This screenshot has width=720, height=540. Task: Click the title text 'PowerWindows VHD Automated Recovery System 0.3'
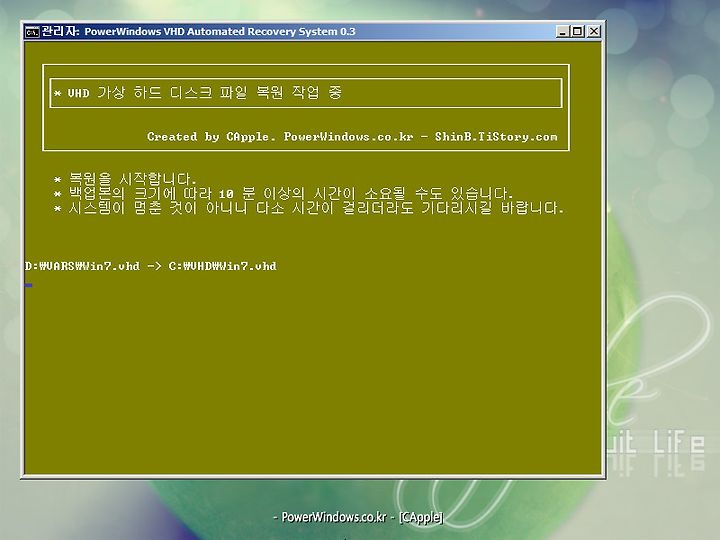pyautogui.click(x=220, y=32)
